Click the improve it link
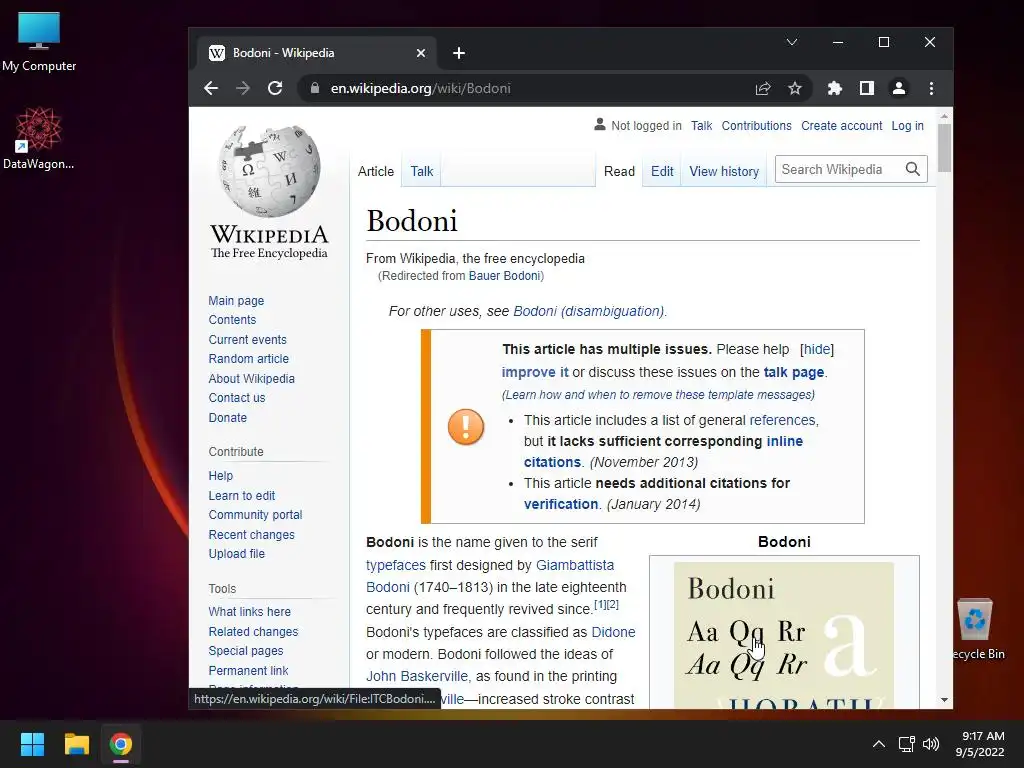The height and width of the screenshot is (768, 1024). pos(535,372)
